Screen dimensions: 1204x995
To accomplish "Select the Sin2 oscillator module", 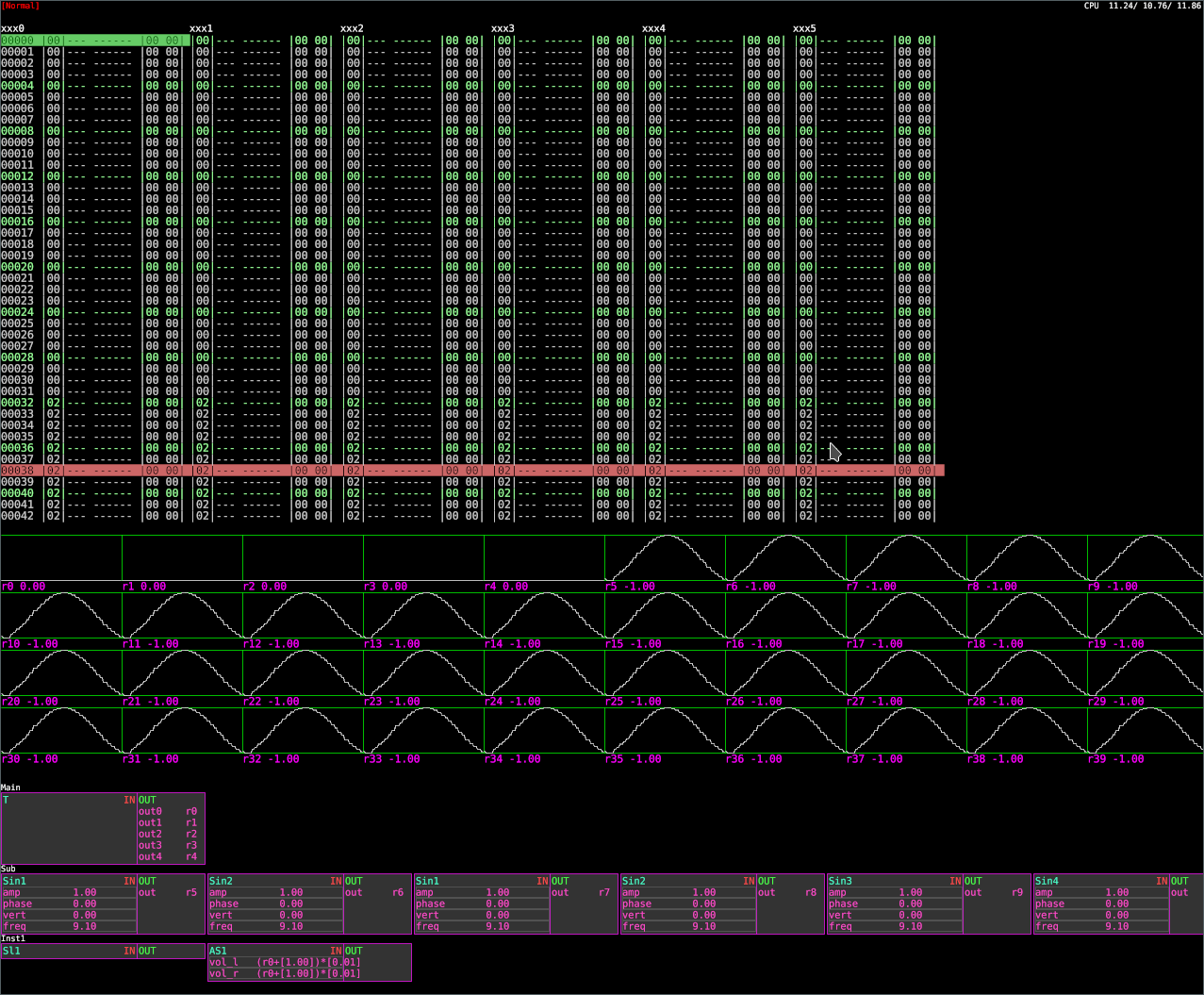I will (223, 880).
